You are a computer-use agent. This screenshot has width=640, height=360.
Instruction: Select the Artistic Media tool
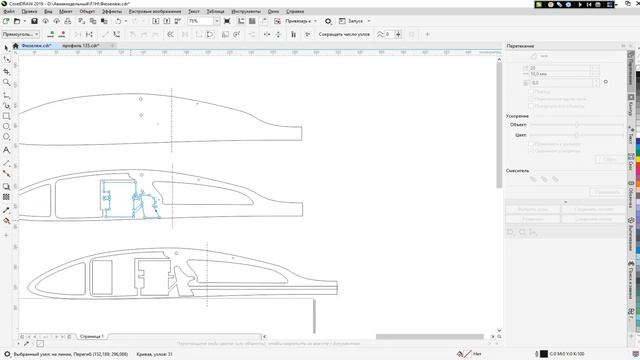6,106
